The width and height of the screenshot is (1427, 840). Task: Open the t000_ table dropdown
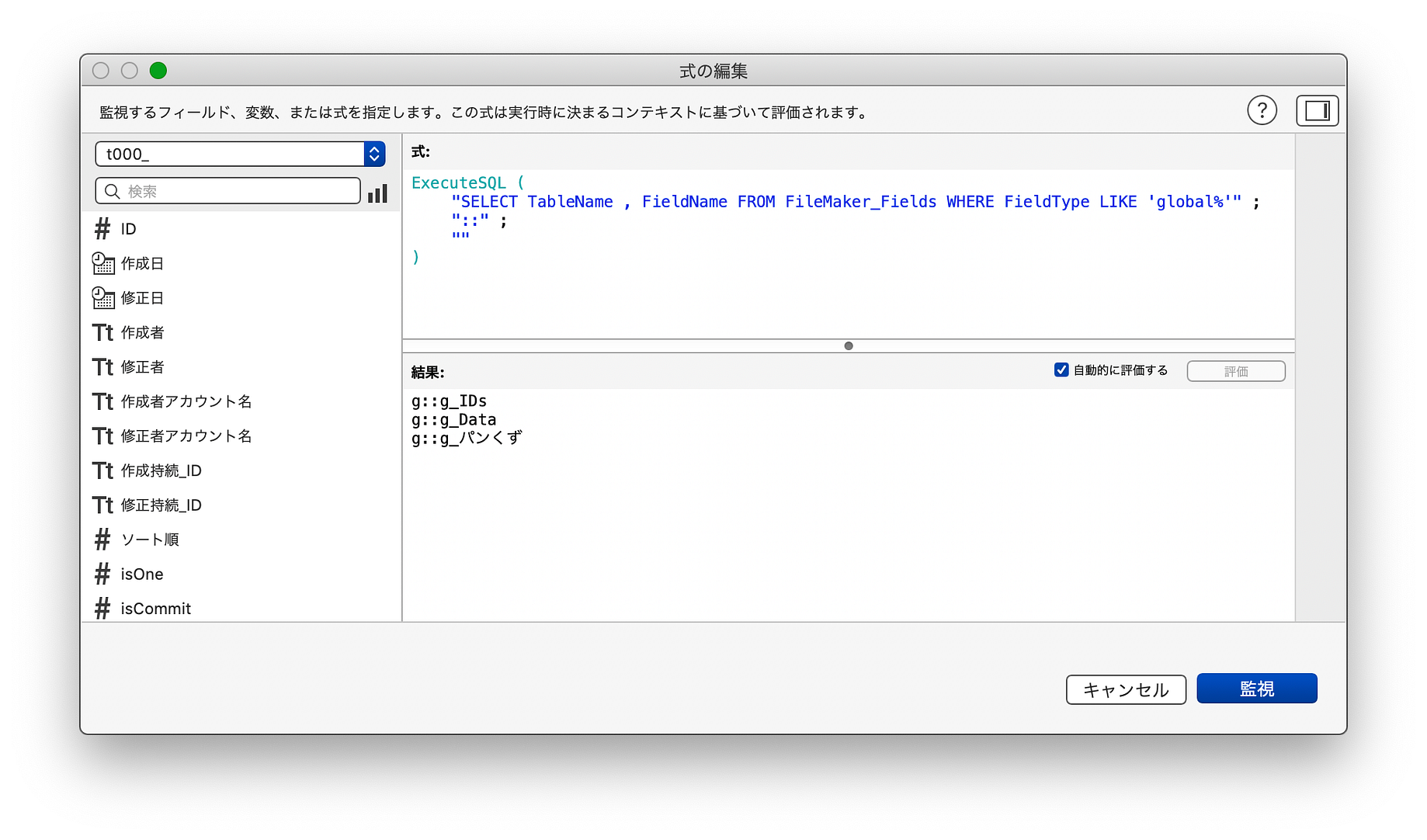[x=374, y=154]
